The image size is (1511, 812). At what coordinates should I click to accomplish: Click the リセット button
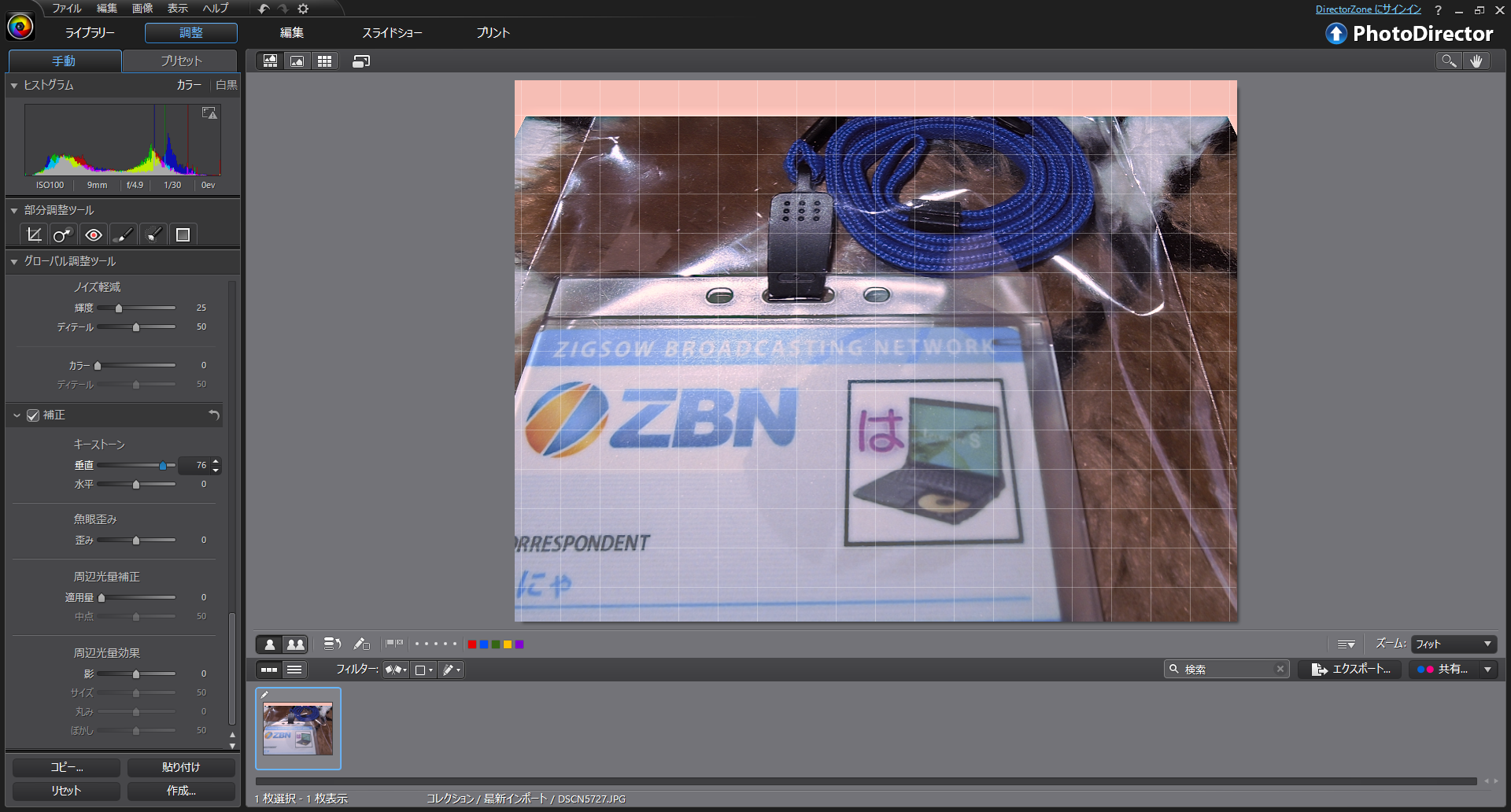tap(67, 791)
